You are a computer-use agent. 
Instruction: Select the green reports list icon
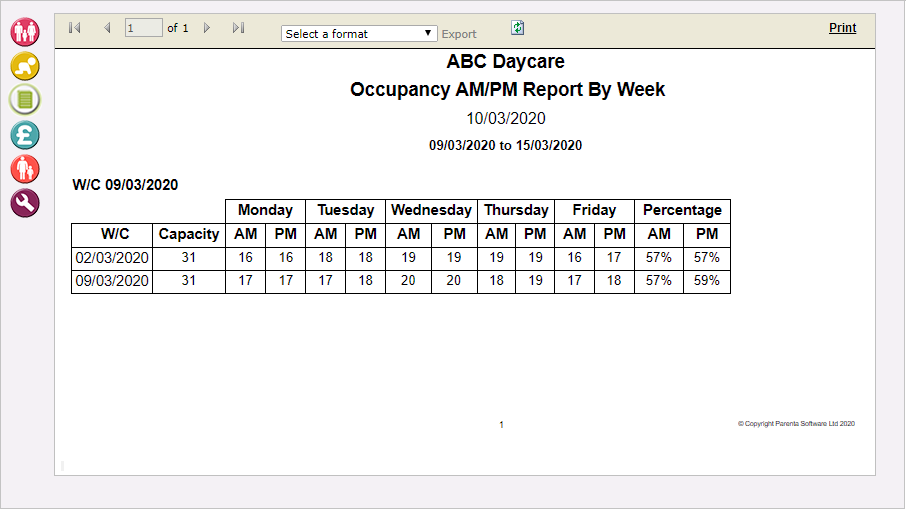tap(25, 100)
